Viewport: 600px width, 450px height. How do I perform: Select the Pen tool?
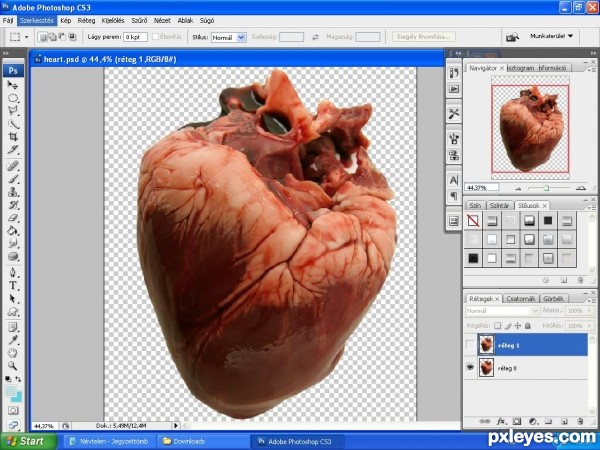(x=13, y=272)
